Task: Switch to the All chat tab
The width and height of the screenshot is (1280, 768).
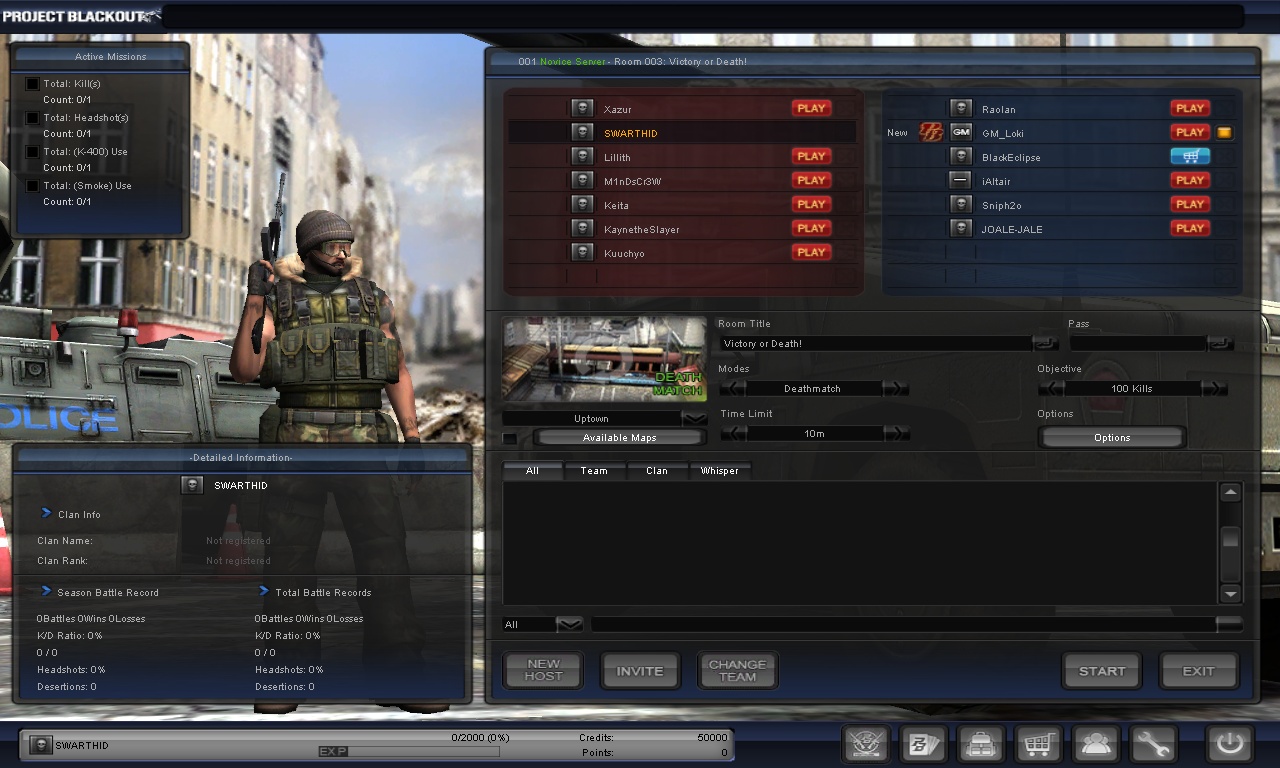Action: [532, 470]
